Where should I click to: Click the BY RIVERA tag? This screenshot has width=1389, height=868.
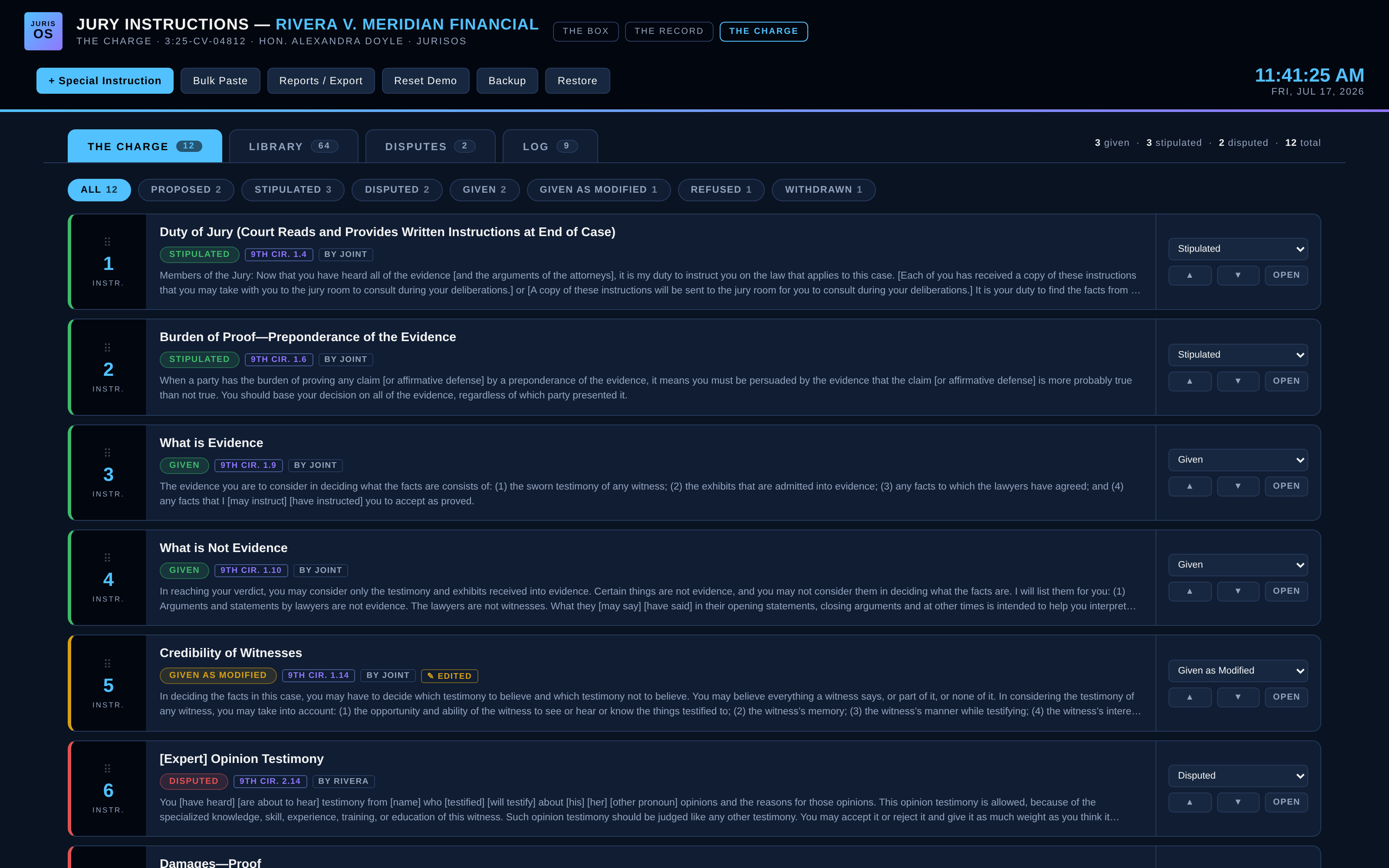coord(343,781)
